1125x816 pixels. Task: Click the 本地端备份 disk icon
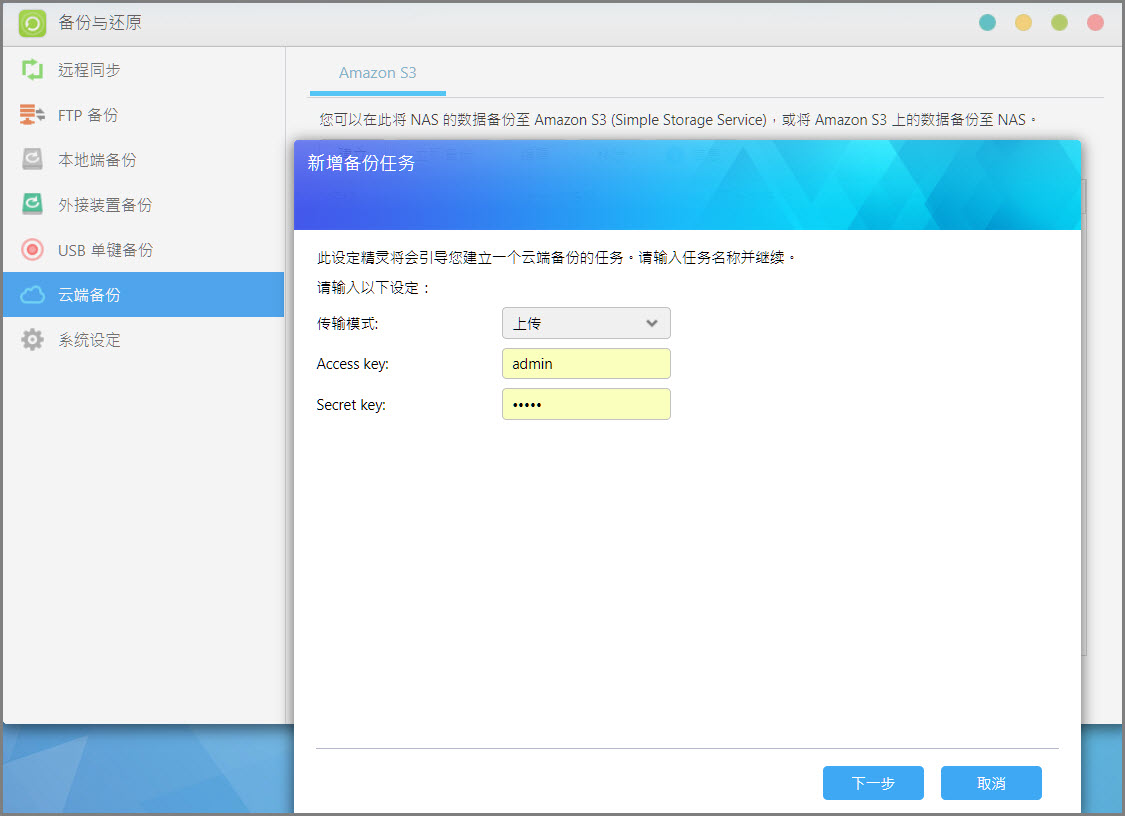tap(32, 159)
